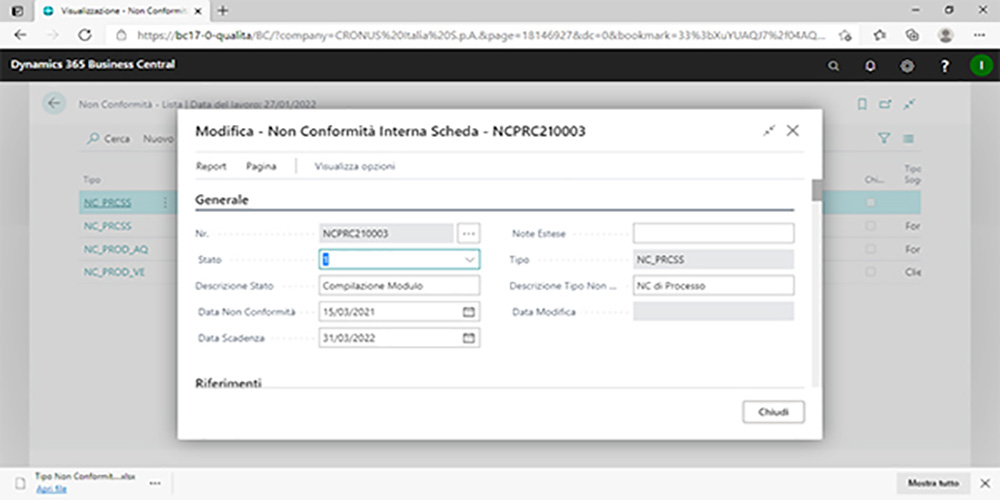The image size is (1000, 500).
Task: Open the Report menu
Action: [x=211, y=166]
